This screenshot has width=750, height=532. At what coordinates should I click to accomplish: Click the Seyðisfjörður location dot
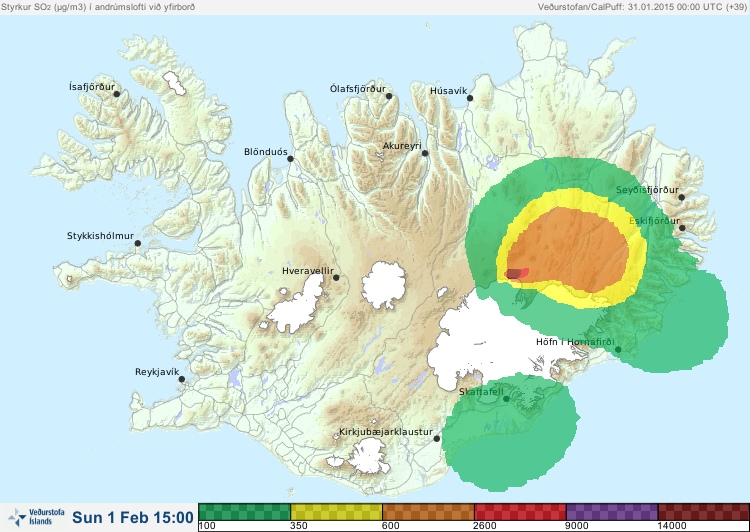(x=682, y=197)
